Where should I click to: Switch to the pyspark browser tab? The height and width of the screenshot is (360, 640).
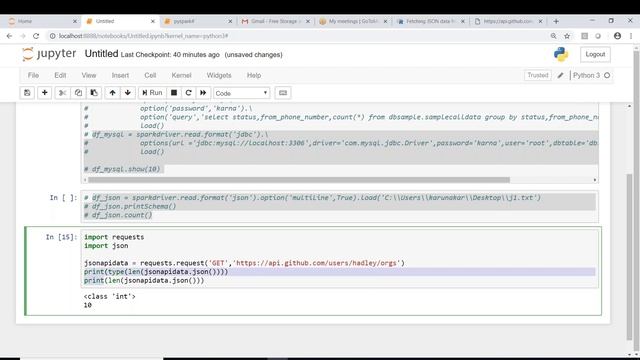[x=198, y=21]
